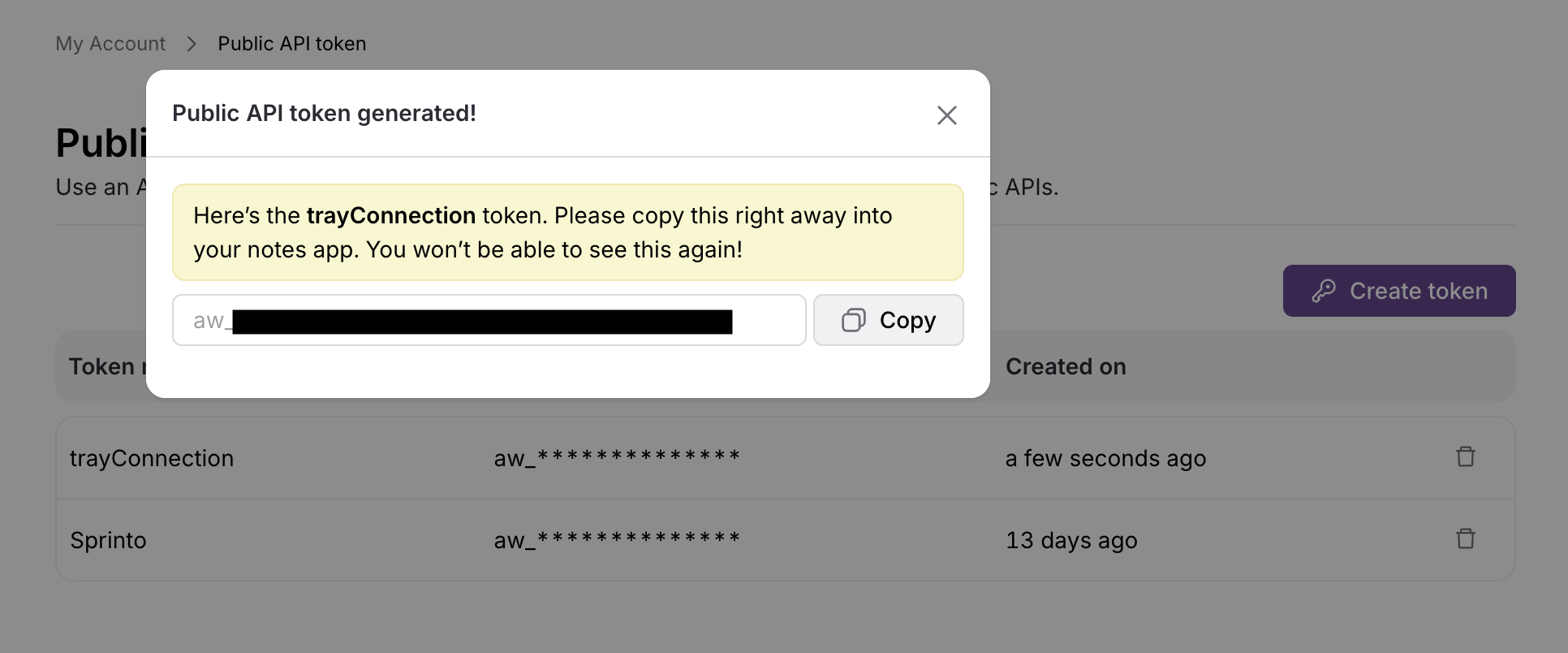Image resolution: width=1568 pixels, height=653 pixels.
Task: Select Public API token in the breadcrumb
Action: click(292, 43)
